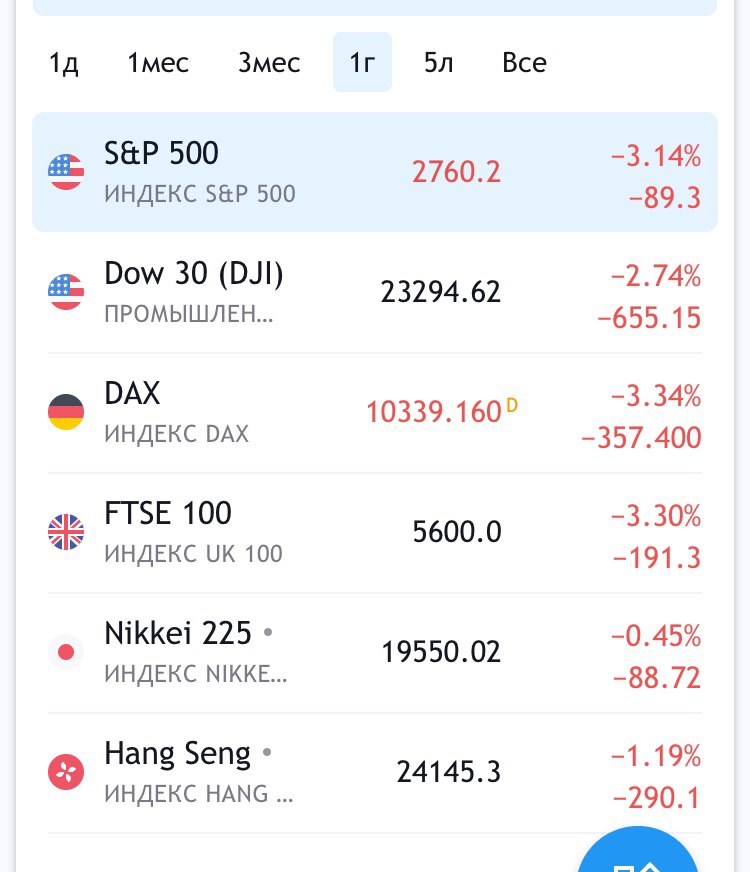Click the Japan flag icon beside Nikkei 225
Image resolution: width=750 pixels, height=872 pixels.
[66, 652]
